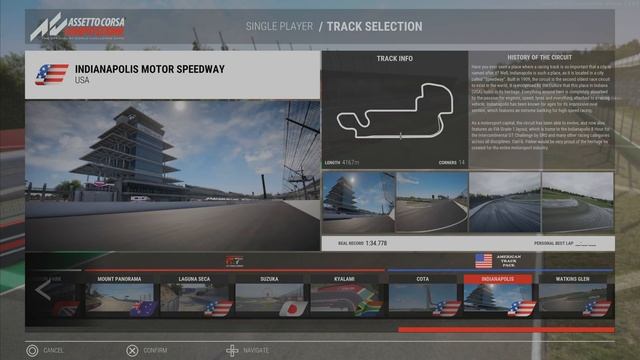Viewport: 640px width, 360px height.
Task: Select the COTA track tile
Action: 422,296
